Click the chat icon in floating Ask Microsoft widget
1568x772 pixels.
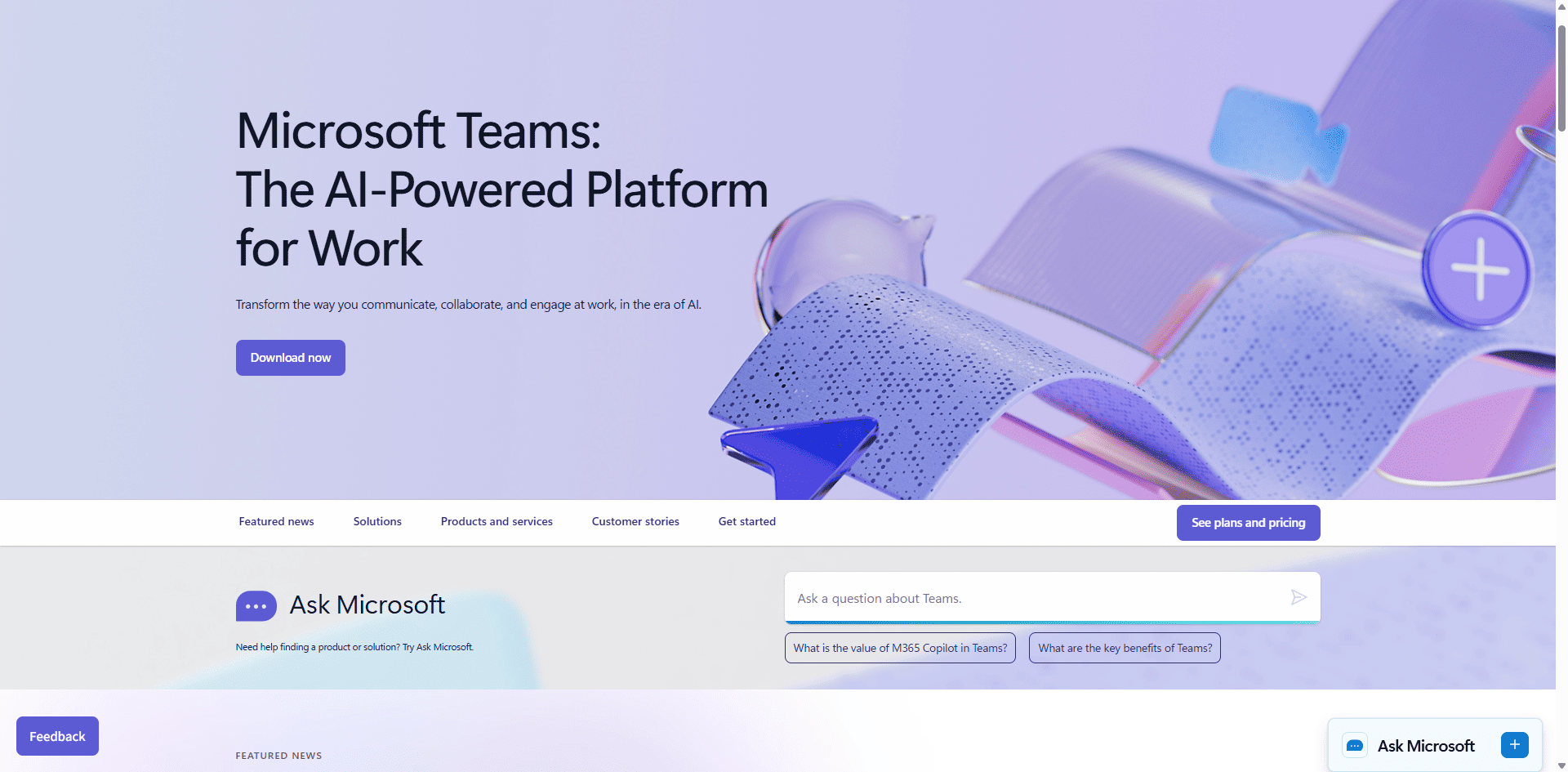1355,746
